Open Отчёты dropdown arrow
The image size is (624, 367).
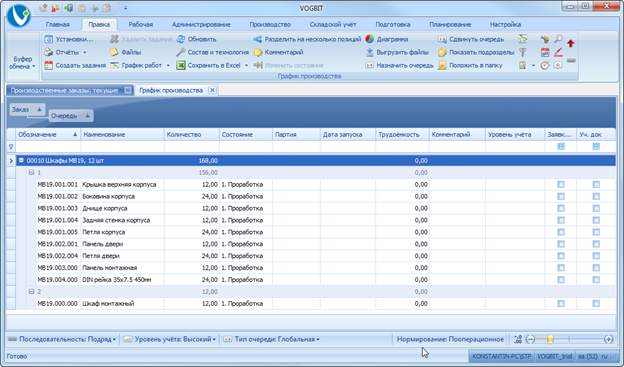point(85,53)
